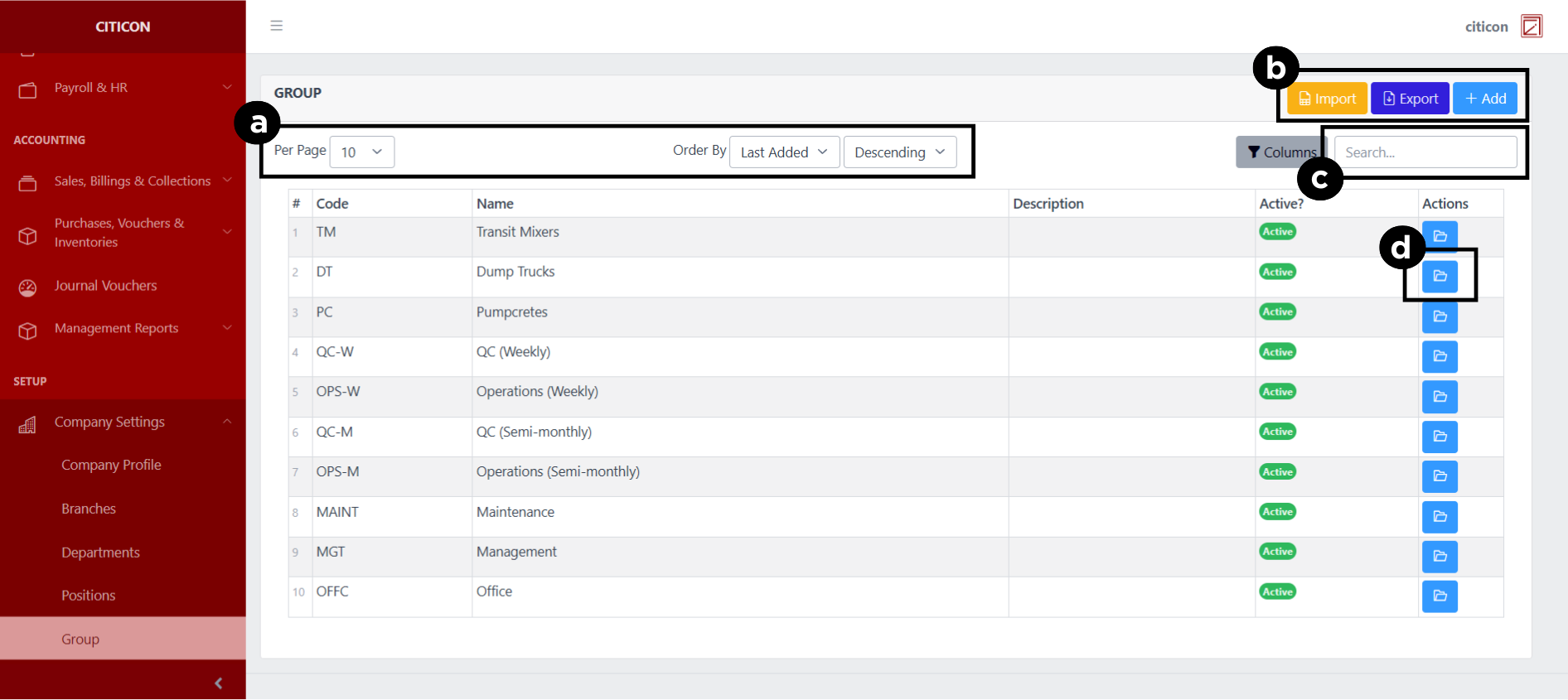Click the Journal Vouchers gauge icon
The height and width of the screenshot is (700, 1568).
(28, 287)
